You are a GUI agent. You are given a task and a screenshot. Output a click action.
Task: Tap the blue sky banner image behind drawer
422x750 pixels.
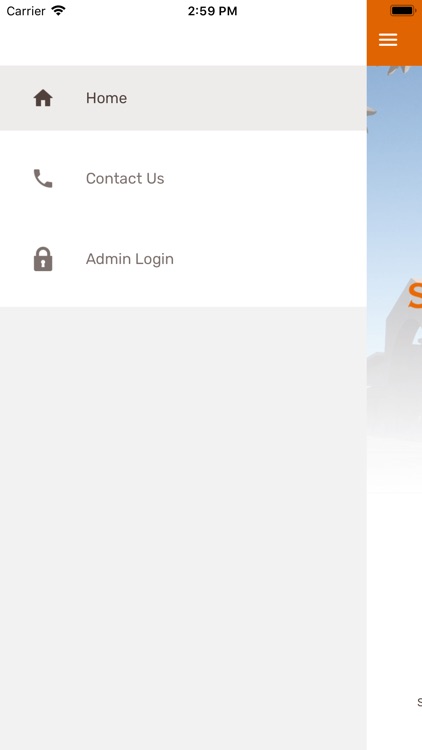(394, 191)
